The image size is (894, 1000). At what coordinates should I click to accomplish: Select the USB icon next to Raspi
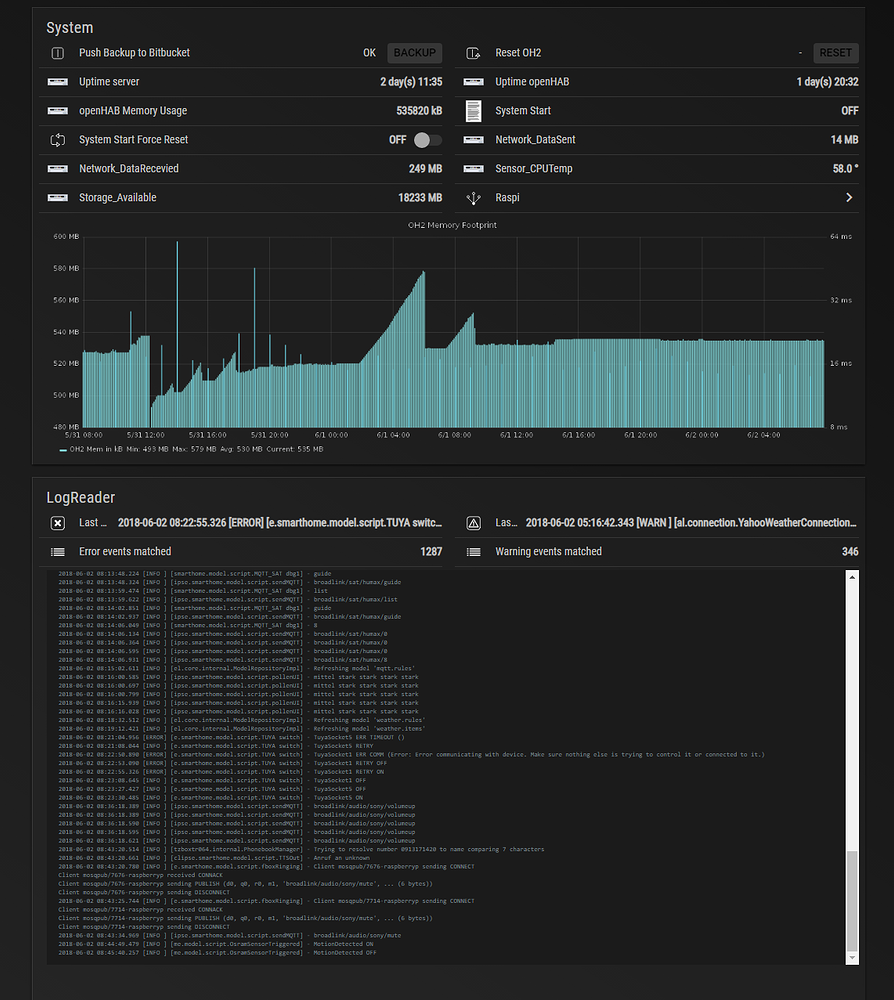point(474,197)
